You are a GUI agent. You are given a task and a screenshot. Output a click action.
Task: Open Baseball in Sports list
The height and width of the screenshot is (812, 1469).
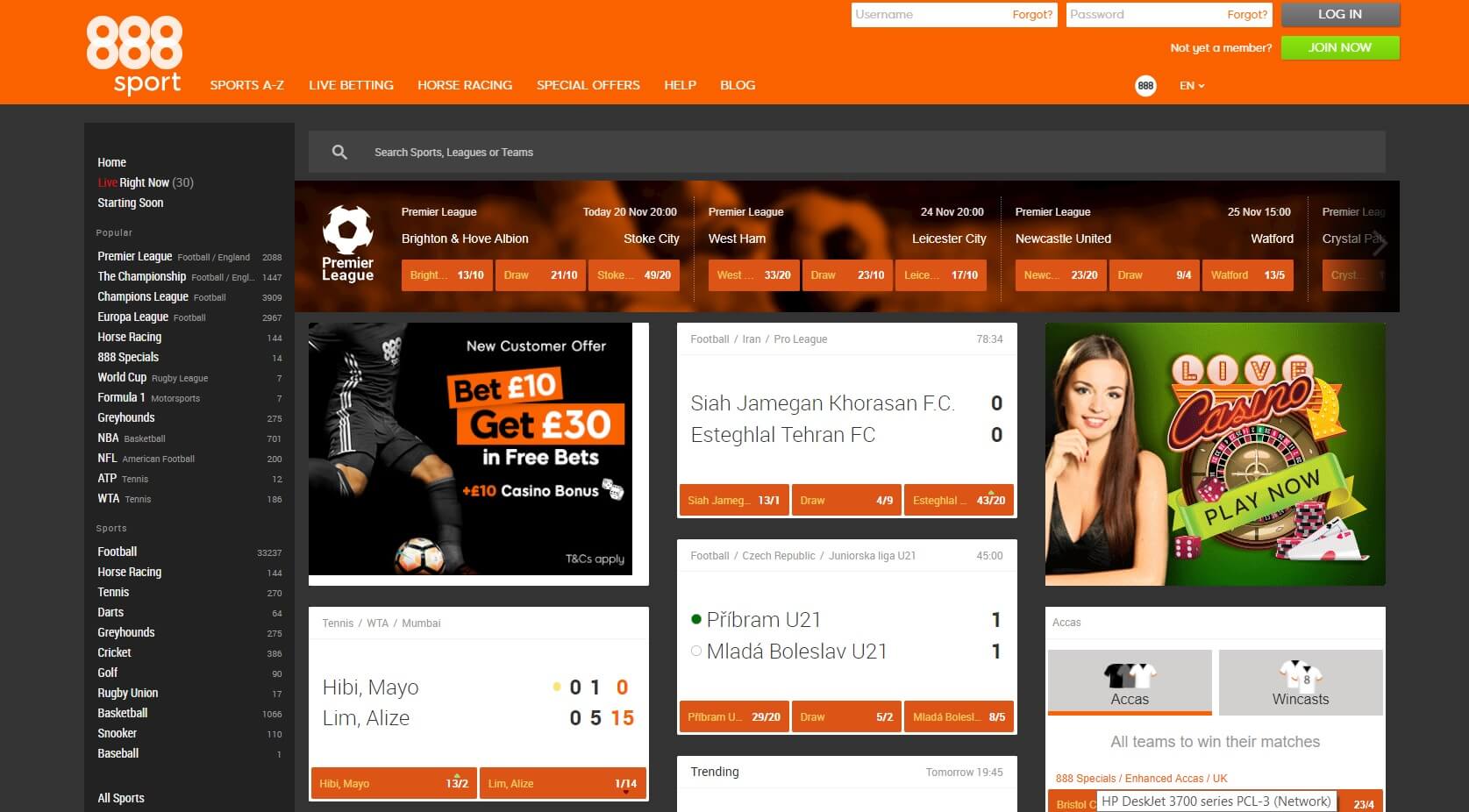tap(189, 754)
